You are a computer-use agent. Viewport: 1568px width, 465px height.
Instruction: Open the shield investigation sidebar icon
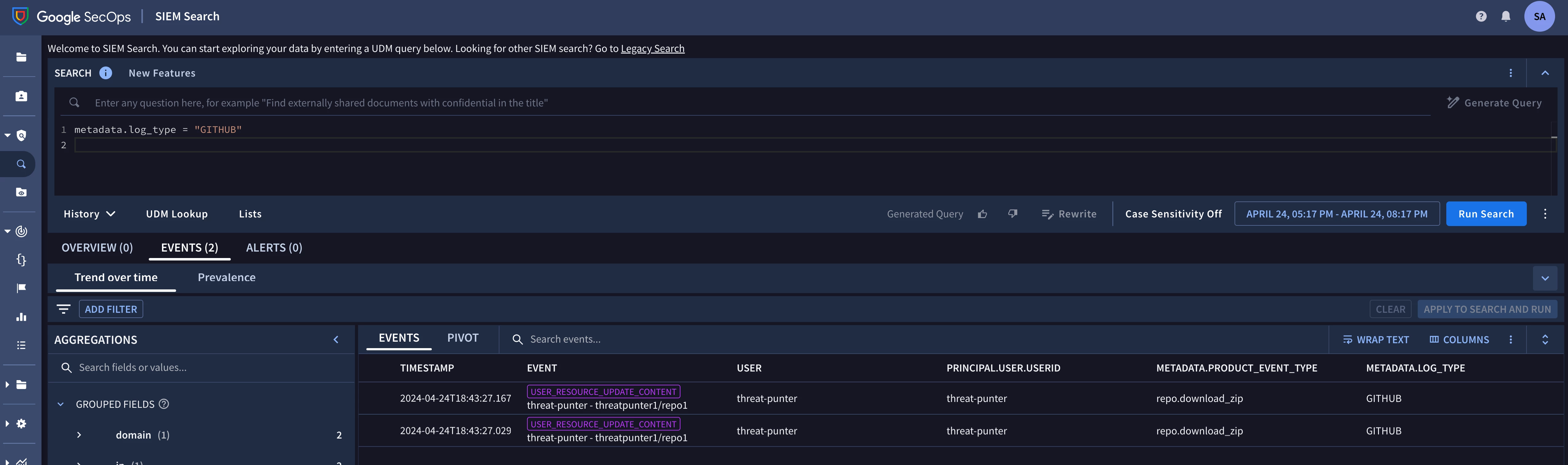click(x=21, y=135)
